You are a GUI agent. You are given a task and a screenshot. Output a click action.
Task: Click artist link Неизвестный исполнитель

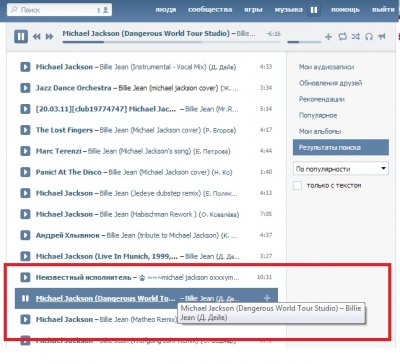click(83, 277)
